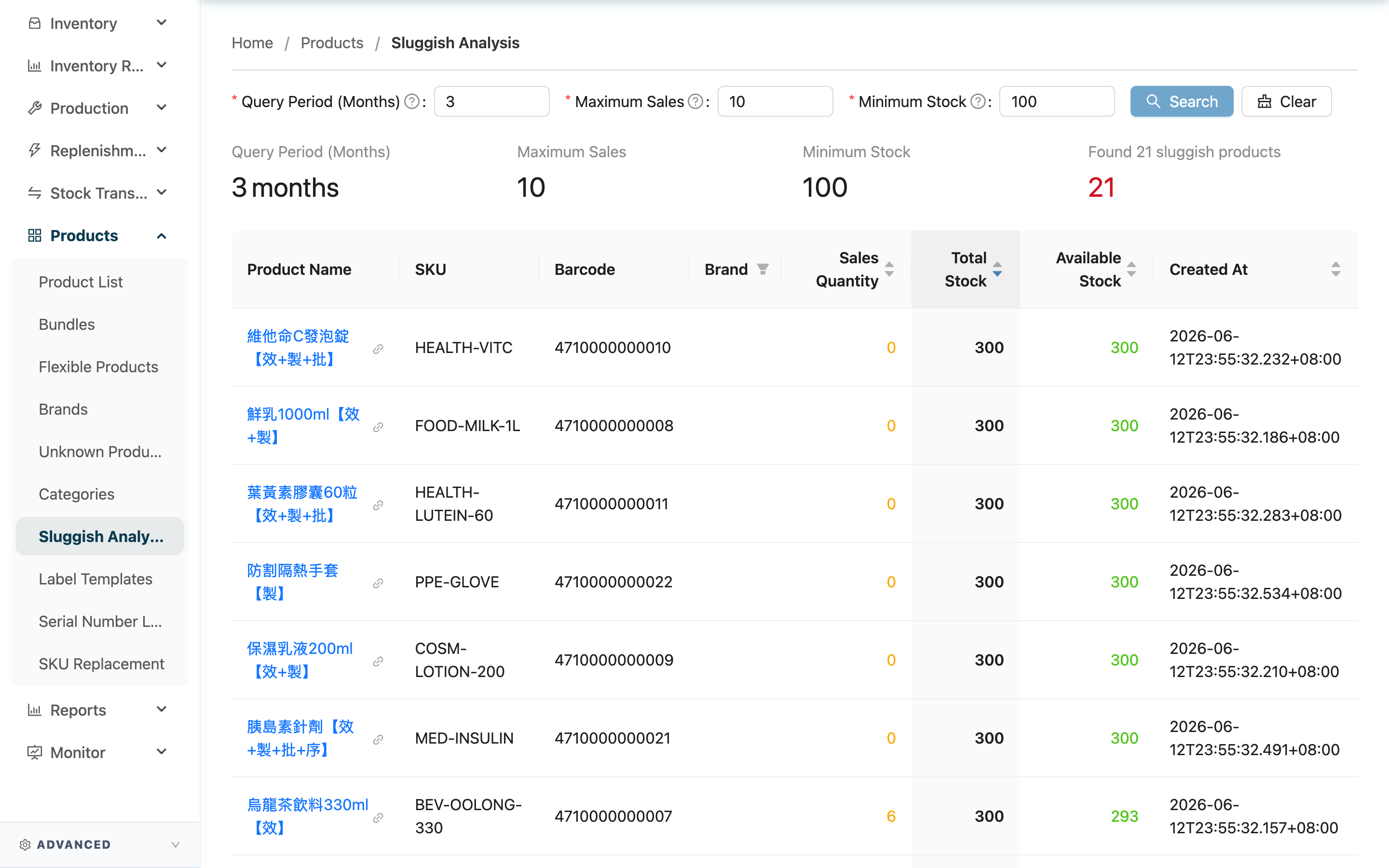The image size is (1389, 868).
Task: Go to Home breadcrumb link
Action: pyautogui.click(x=252, y=43)
